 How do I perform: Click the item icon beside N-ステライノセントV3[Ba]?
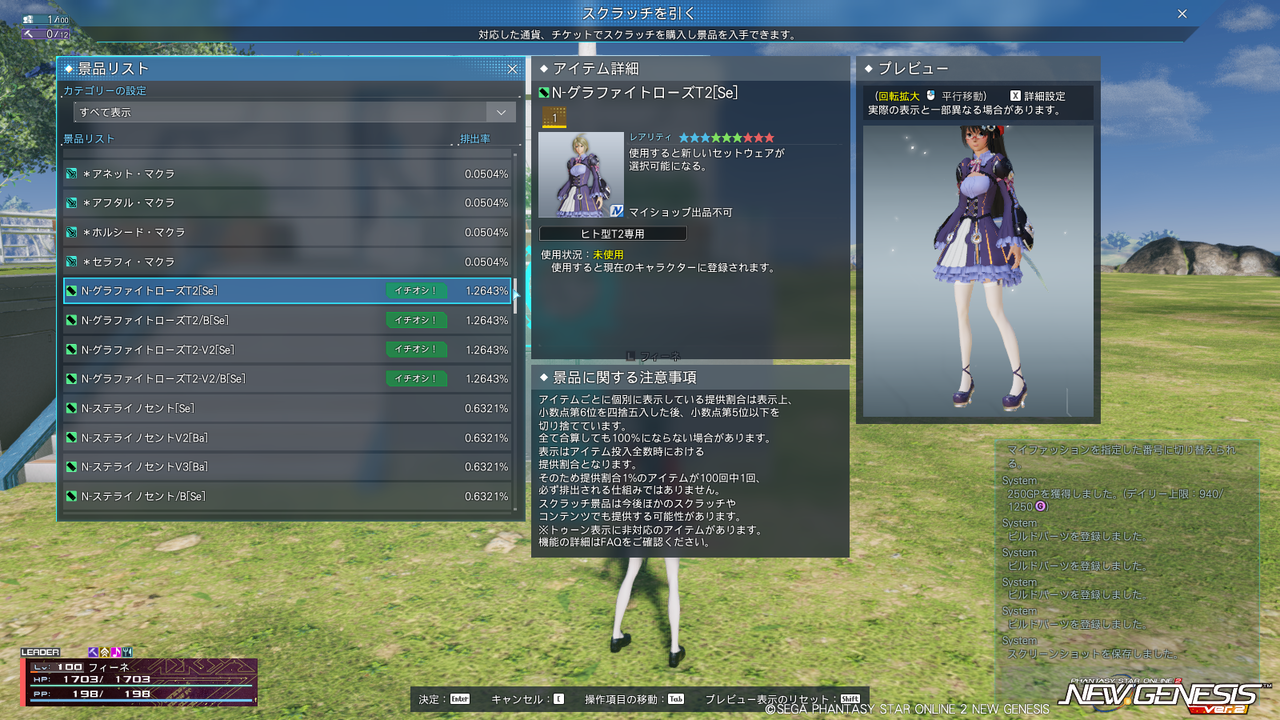point(72,467)
